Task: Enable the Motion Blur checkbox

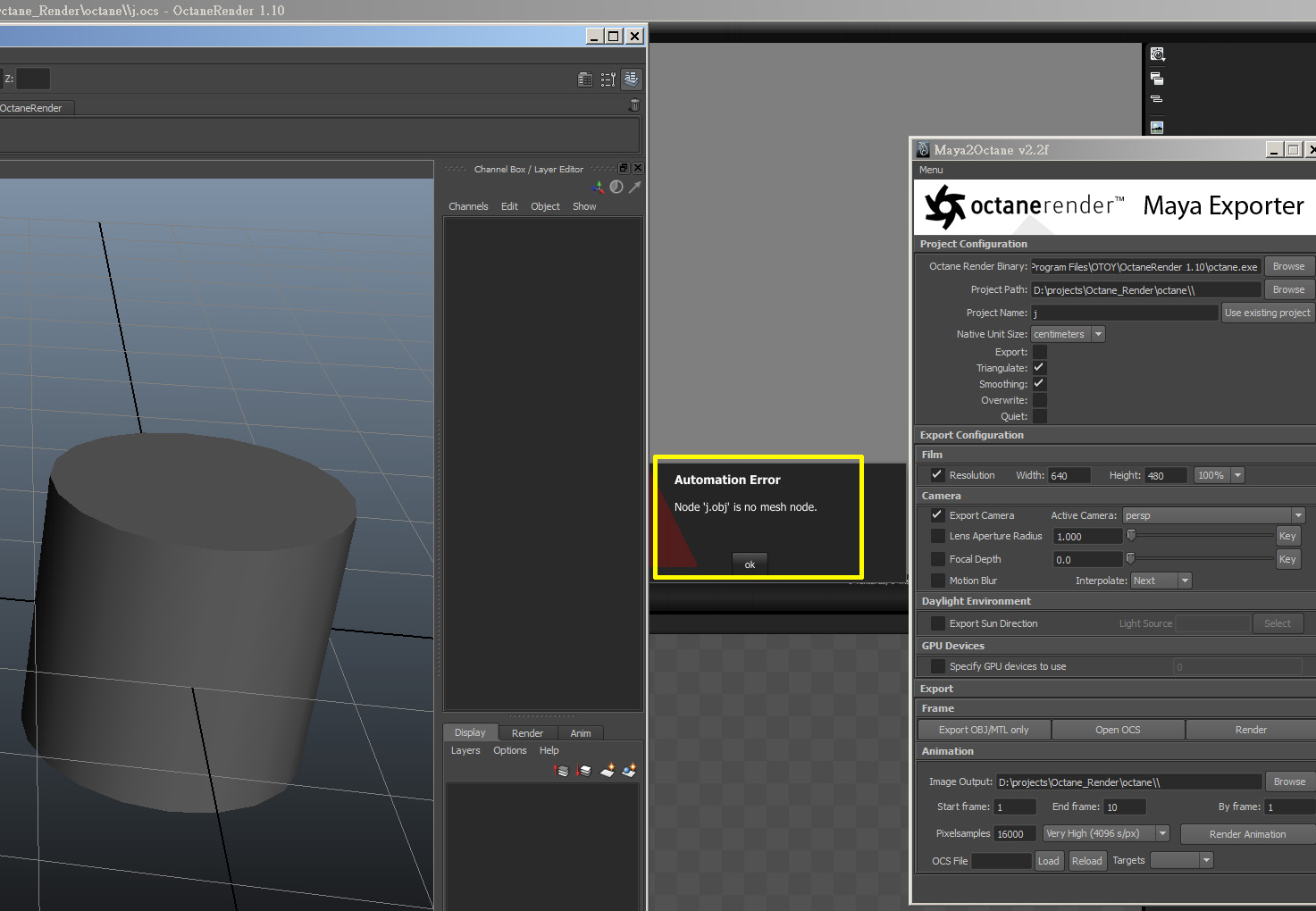Action: pos(937,581)
